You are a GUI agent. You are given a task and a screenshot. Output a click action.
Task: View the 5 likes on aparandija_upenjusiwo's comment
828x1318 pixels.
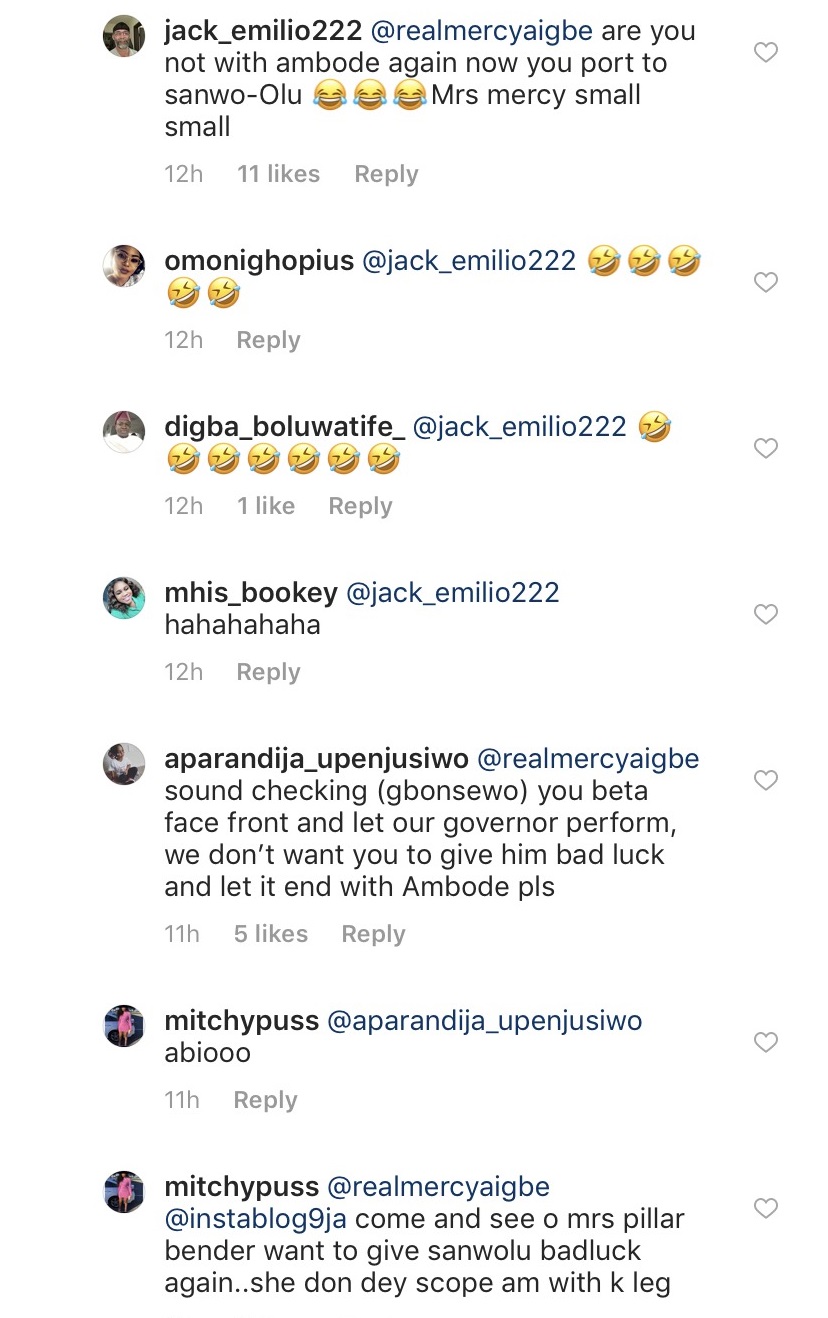270,934
